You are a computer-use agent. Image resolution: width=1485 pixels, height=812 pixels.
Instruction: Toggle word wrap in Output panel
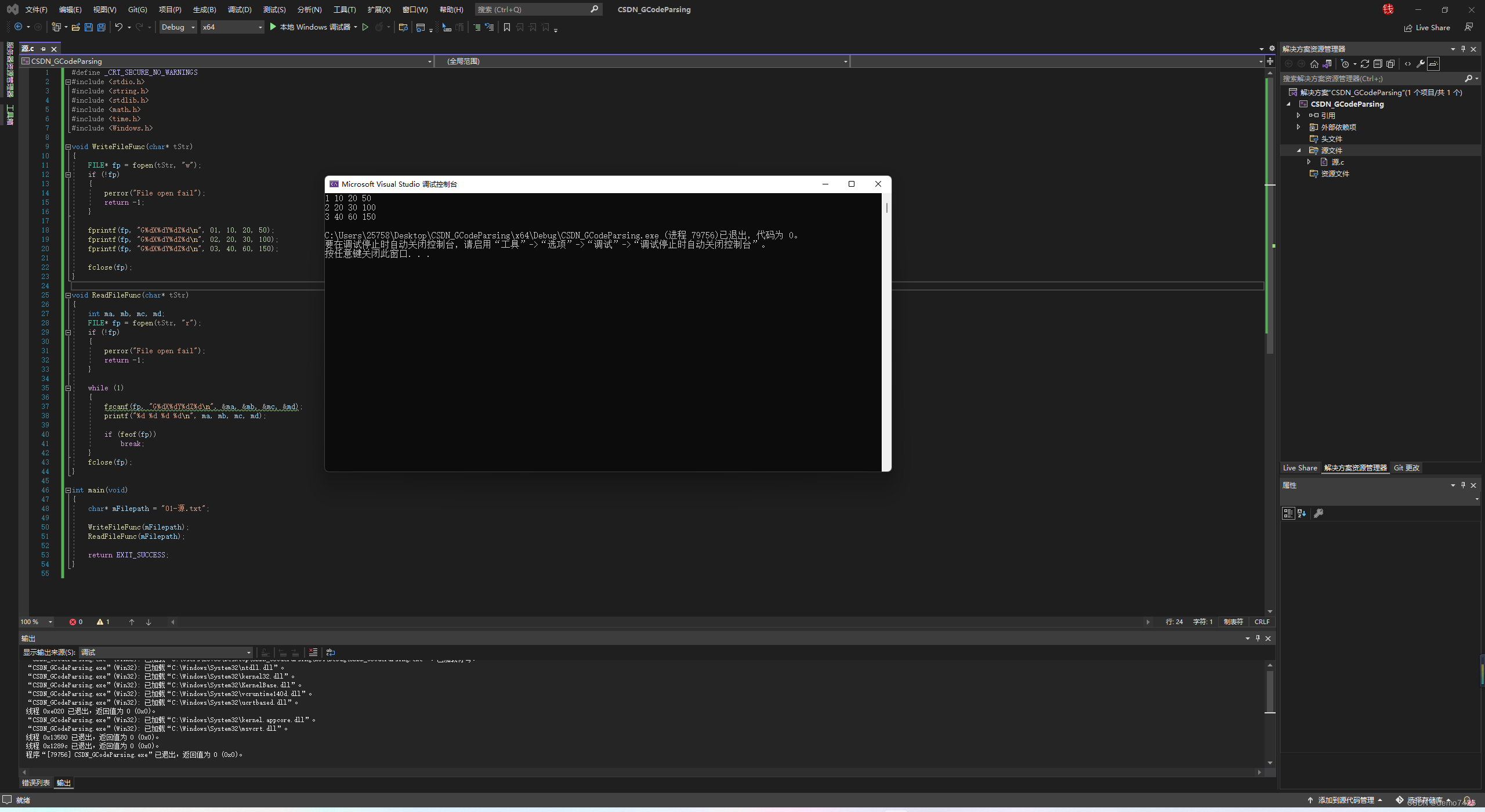(x=330, y=652)
